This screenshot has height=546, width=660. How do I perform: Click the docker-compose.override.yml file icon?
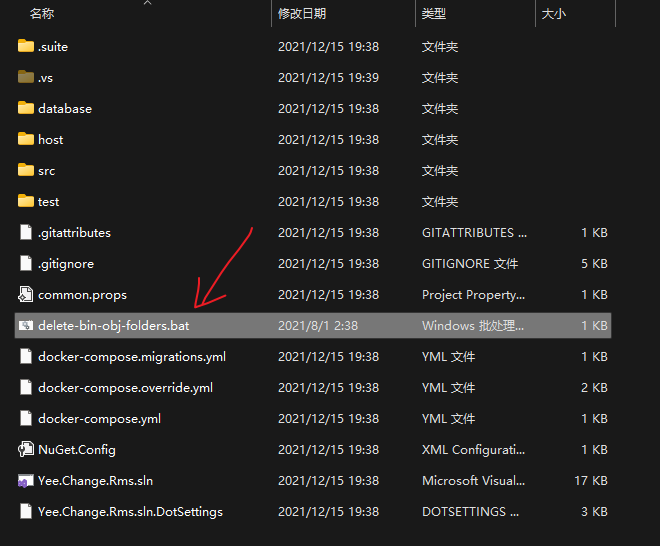coord(26,387)
